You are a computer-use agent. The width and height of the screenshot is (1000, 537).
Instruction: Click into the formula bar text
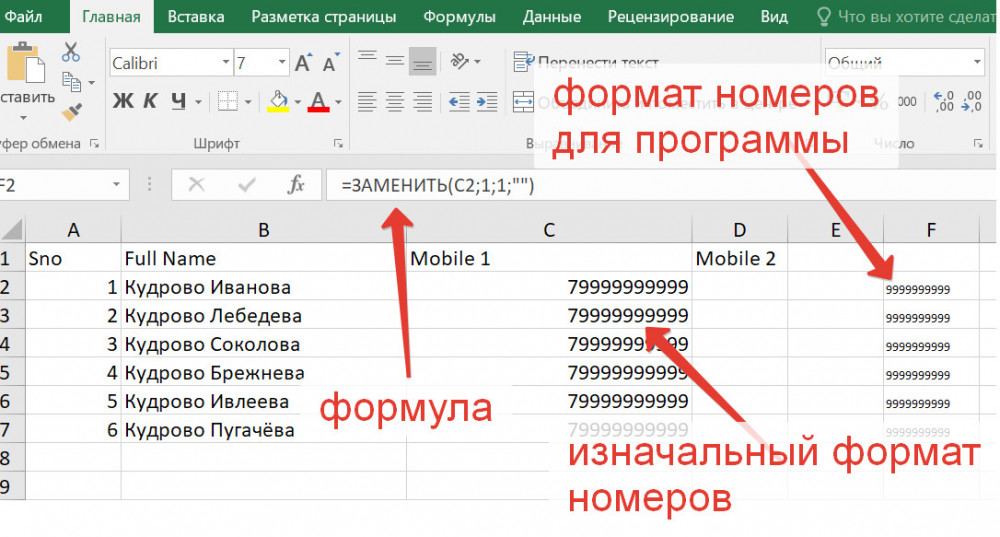[438, 186]
